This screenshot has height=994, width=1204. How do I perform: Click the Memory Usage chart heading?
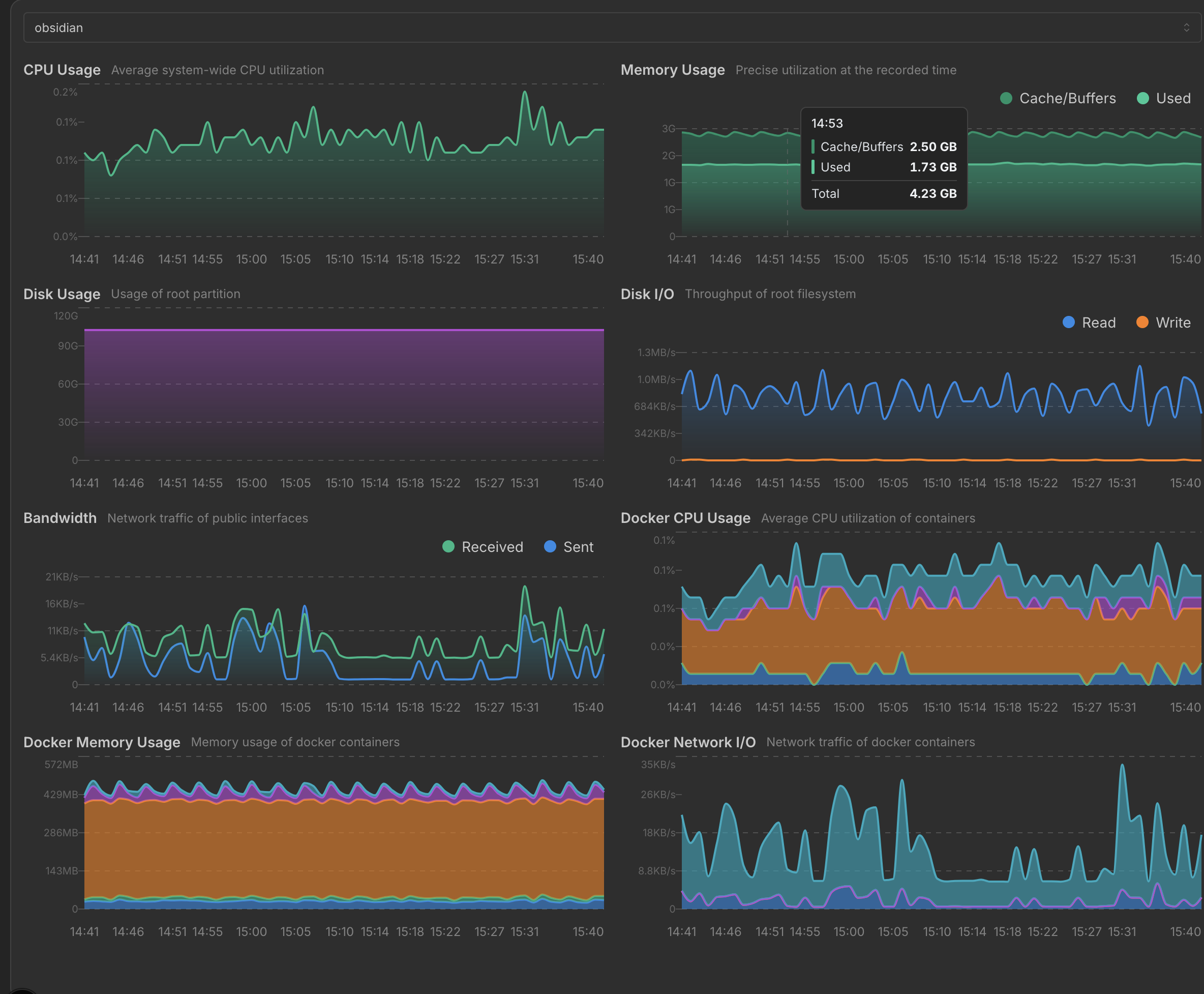(672, 70)
